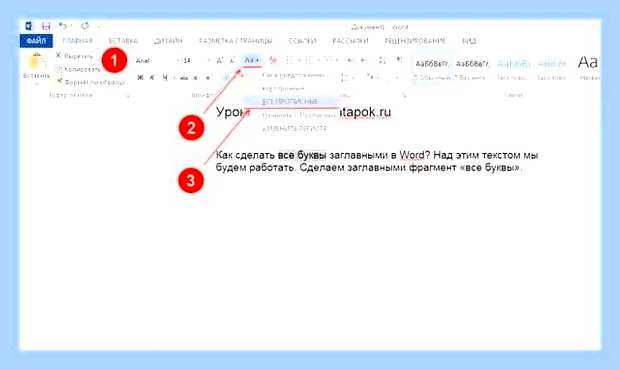The image size is (620, 370).
Task: Apply the large Aa Название style
Action: pos(588,68)
